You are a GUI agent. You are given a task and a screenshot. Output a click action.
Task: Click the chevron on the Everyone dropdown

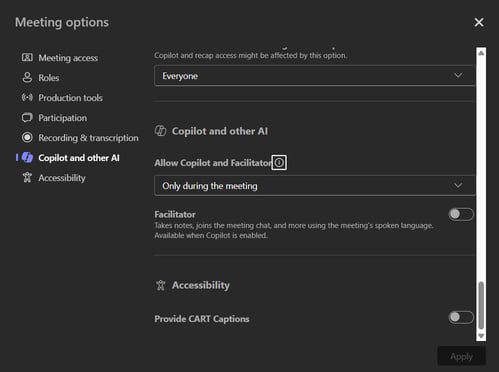tap(458, 75)
